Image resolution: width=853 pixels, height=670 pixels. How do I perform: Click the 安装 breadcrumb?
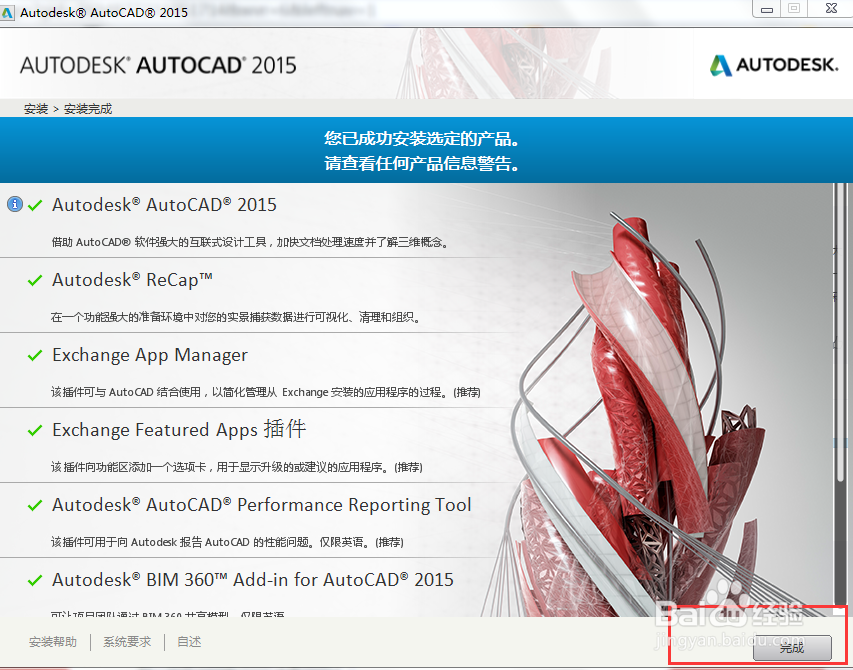click(36, 109)
